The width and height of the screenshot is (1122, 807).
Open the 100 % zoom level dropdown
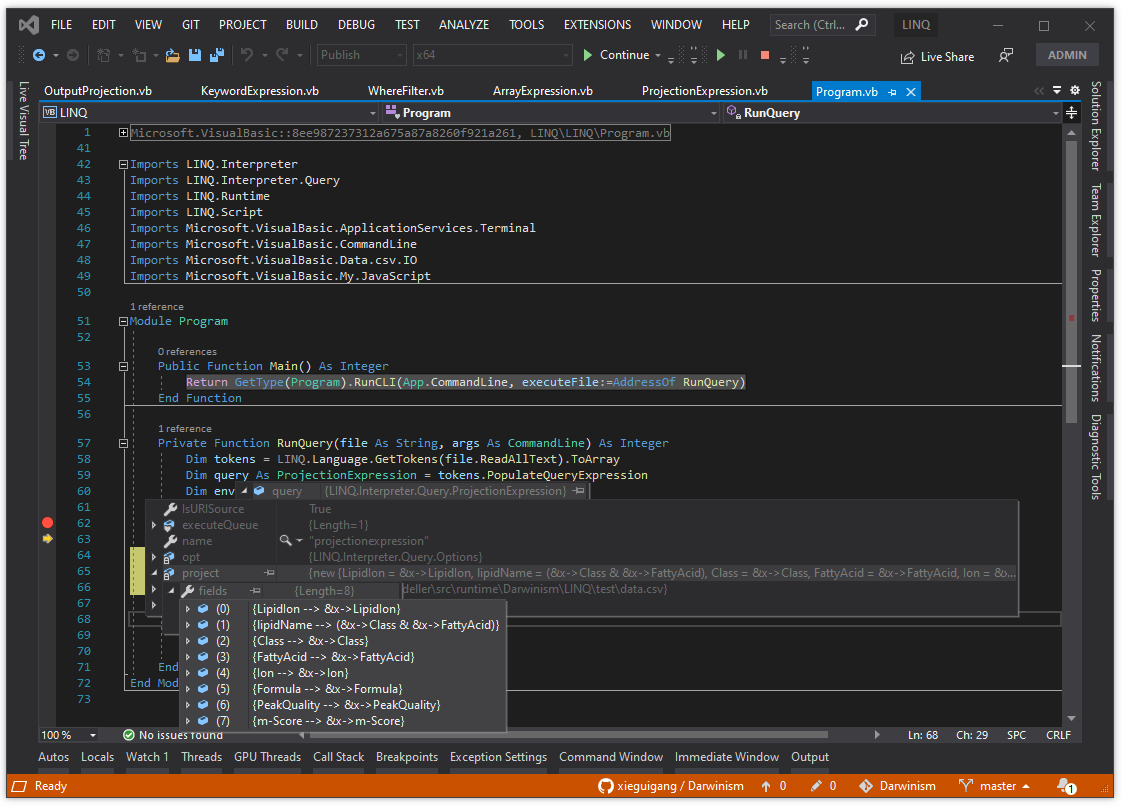(x=93, y=735)
